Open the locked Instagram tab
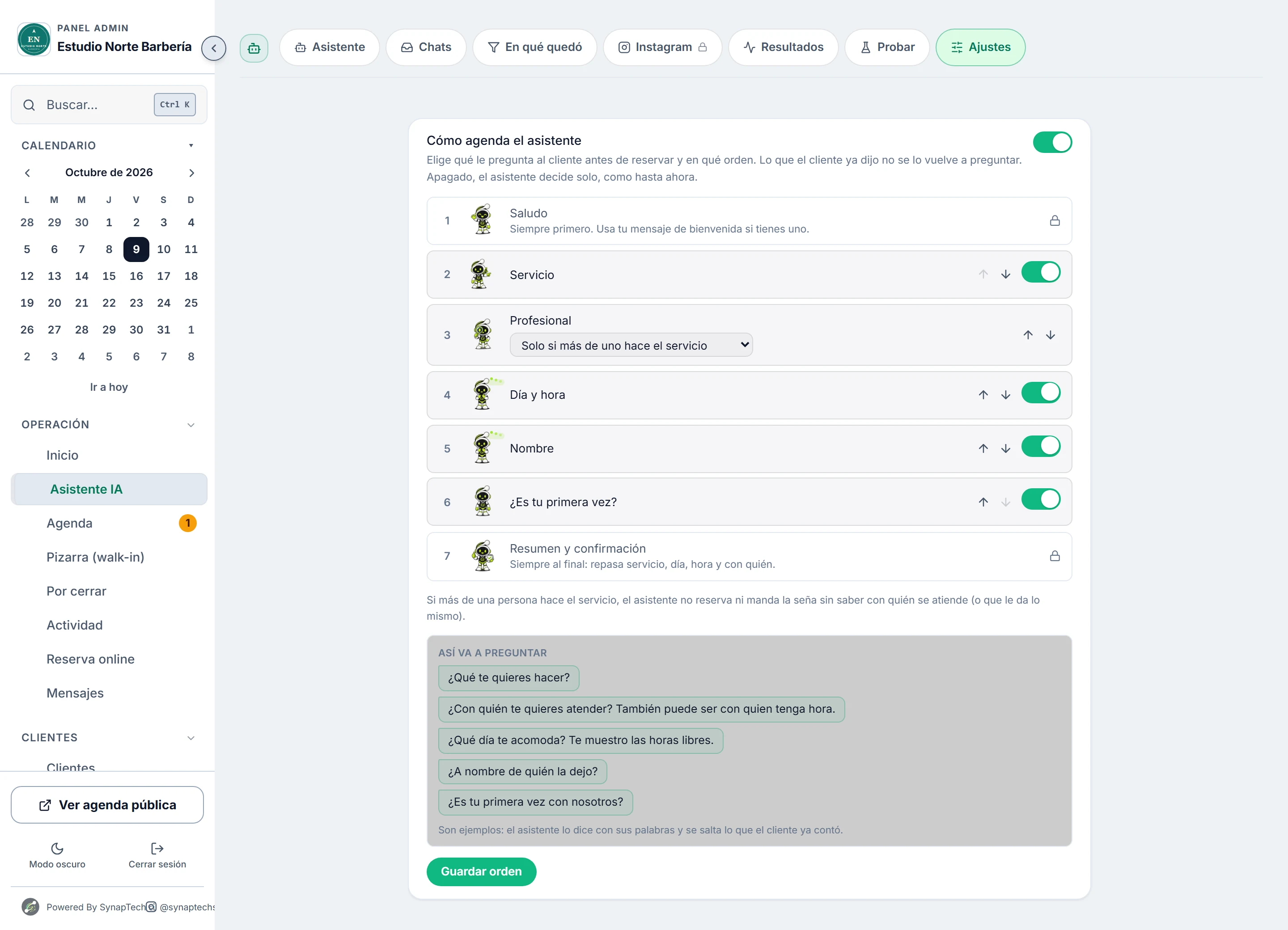 [662, 47]
